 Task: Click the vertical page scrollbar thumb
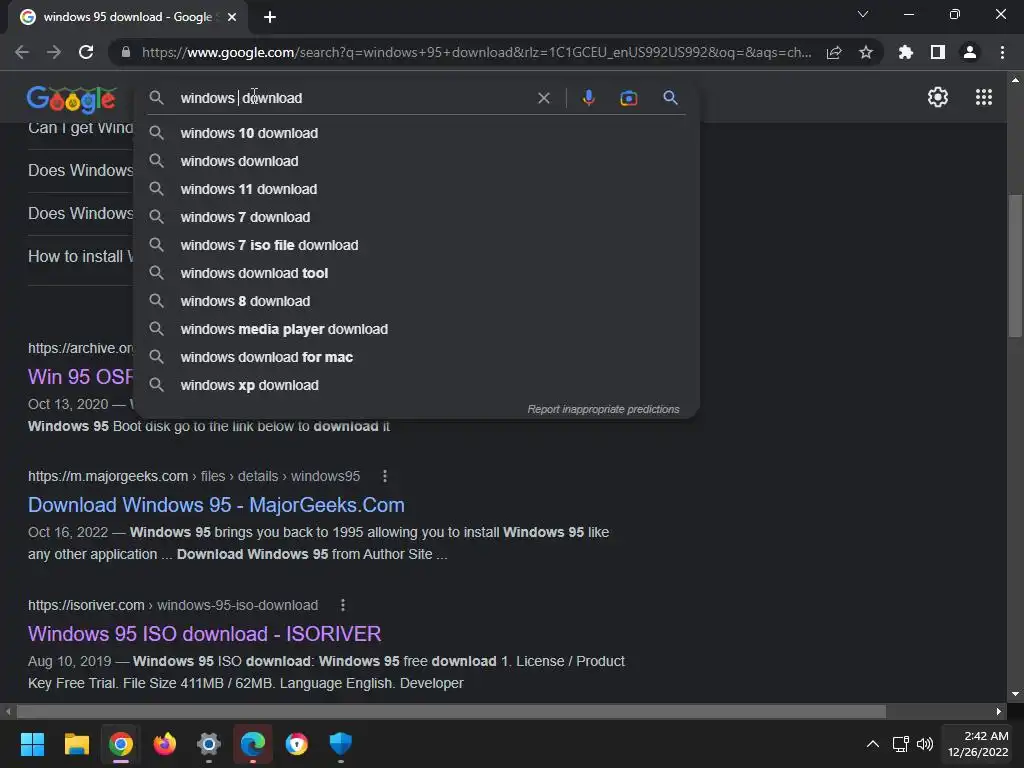point(1015,266)
